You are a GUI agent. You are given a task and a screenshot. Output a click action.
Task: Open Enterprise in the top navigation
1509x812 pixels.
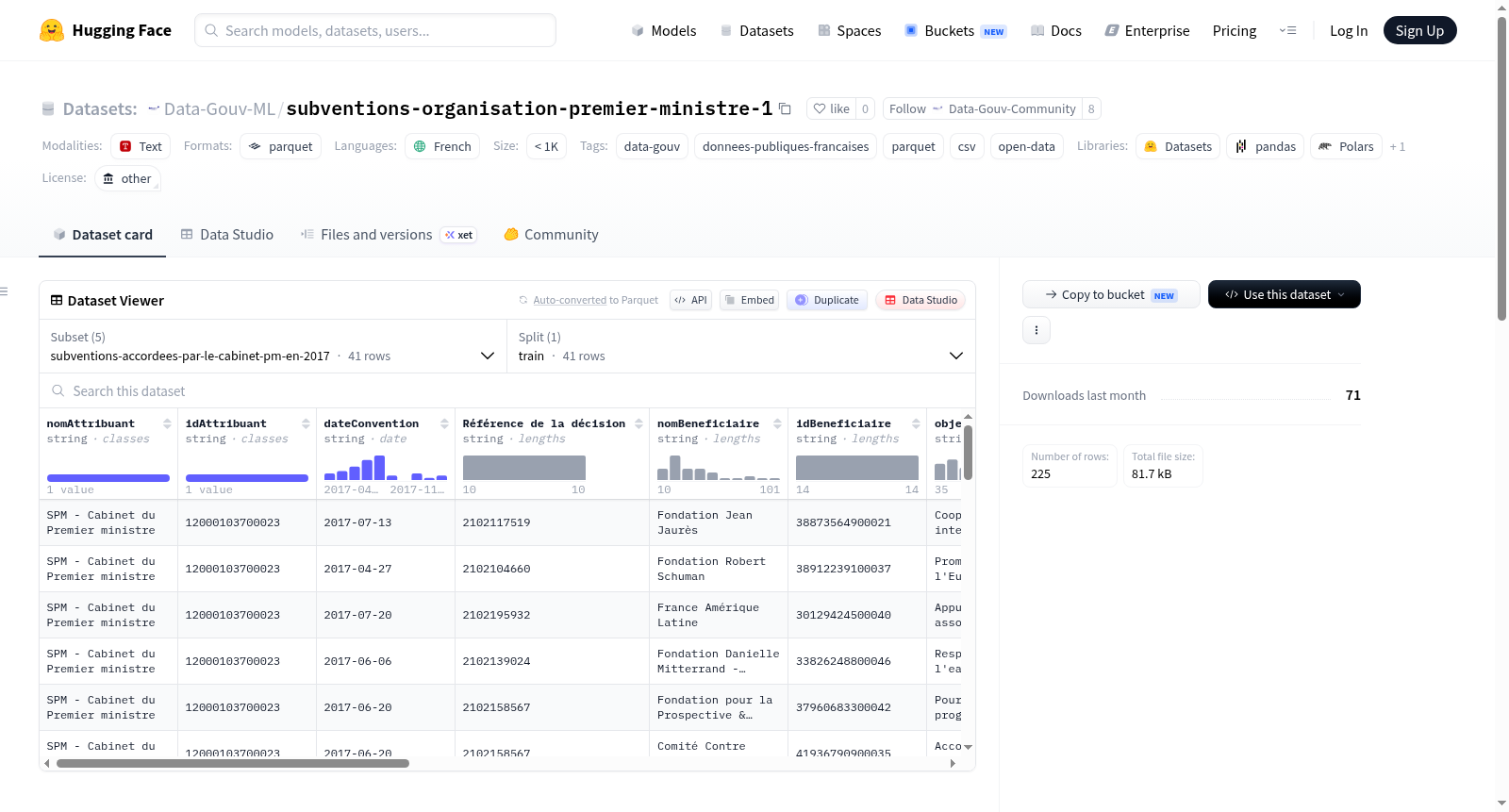tap(1147, 31)
